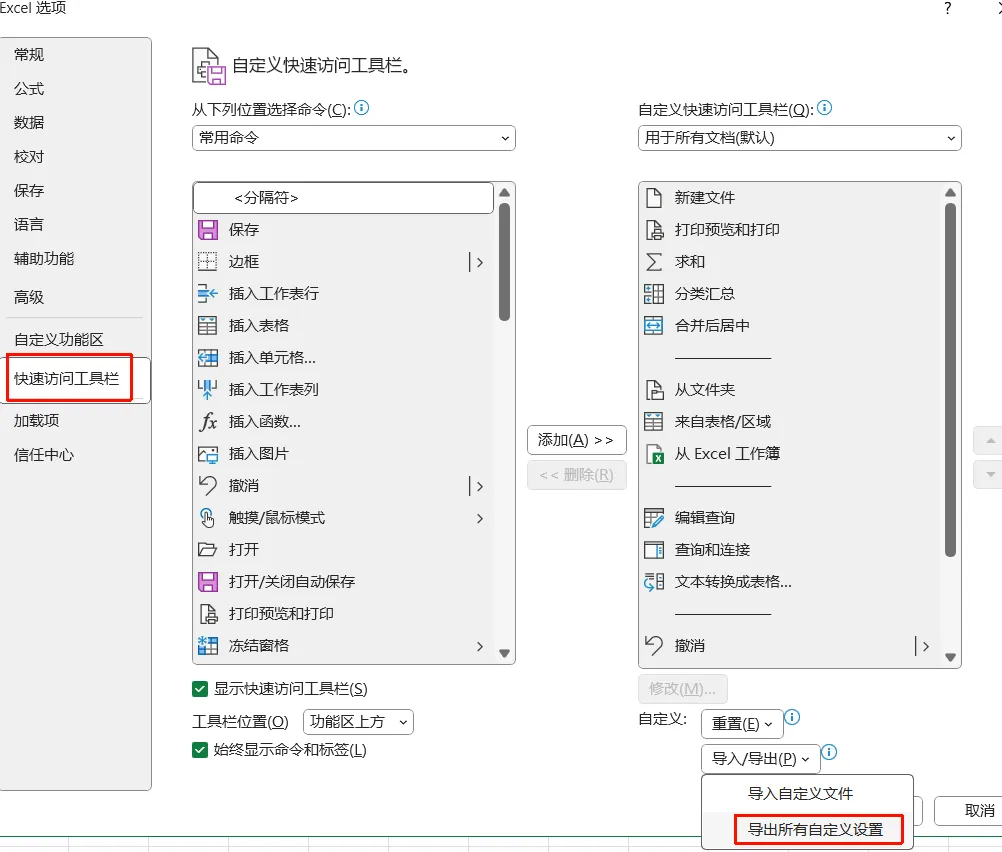Expand the Freeze Panes submenu arrow
This screenshot has width=1002, height=852.
479,646
